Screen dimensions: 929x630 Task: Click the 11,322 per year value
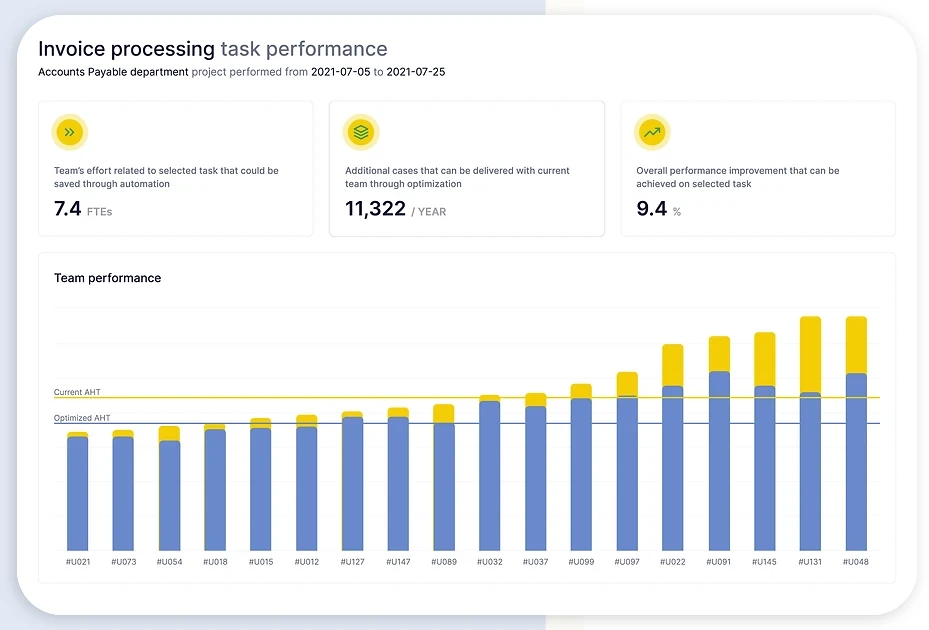click(395, 209)
